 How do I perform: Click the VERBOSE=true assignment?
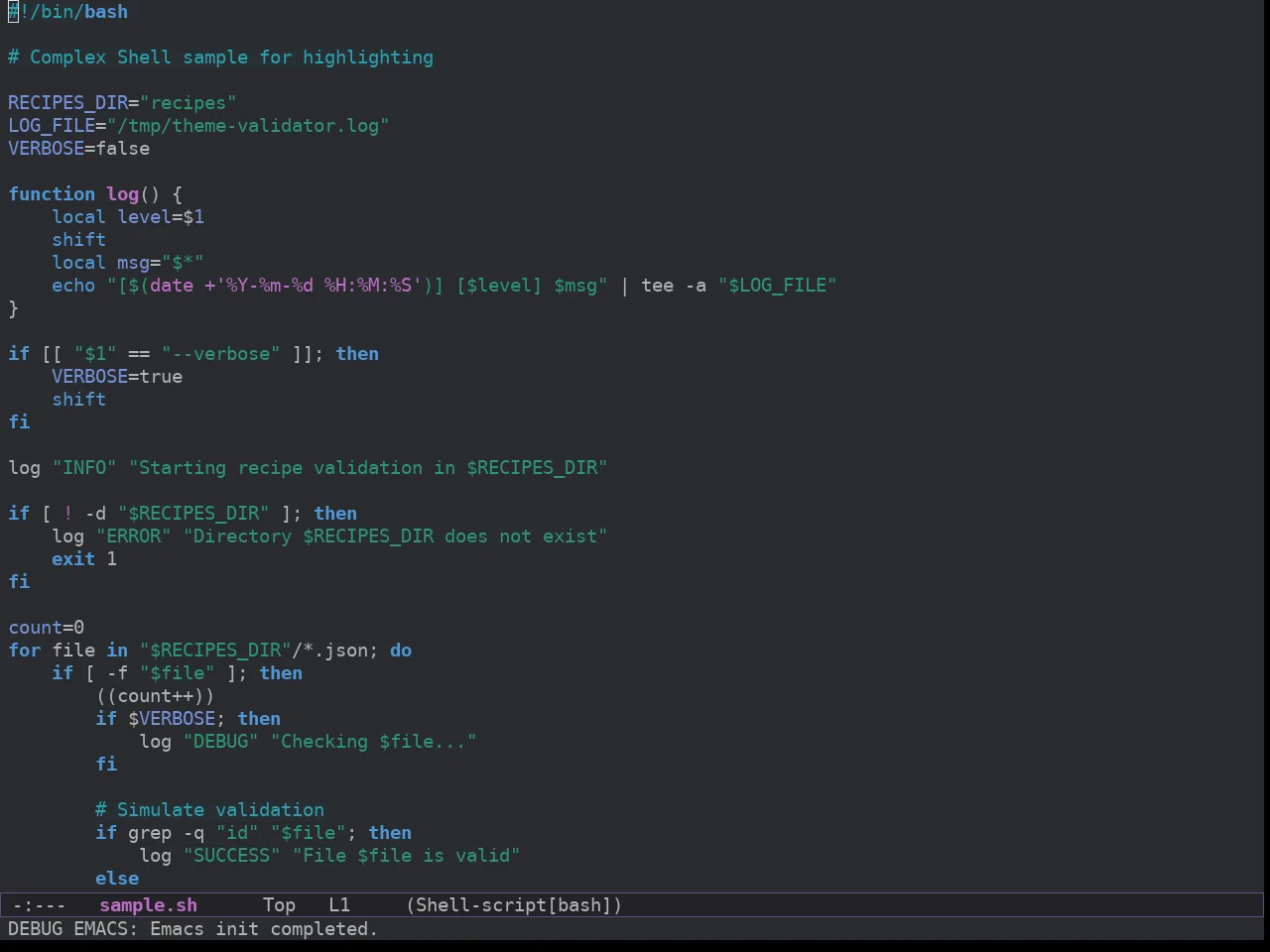coord(117,377)
